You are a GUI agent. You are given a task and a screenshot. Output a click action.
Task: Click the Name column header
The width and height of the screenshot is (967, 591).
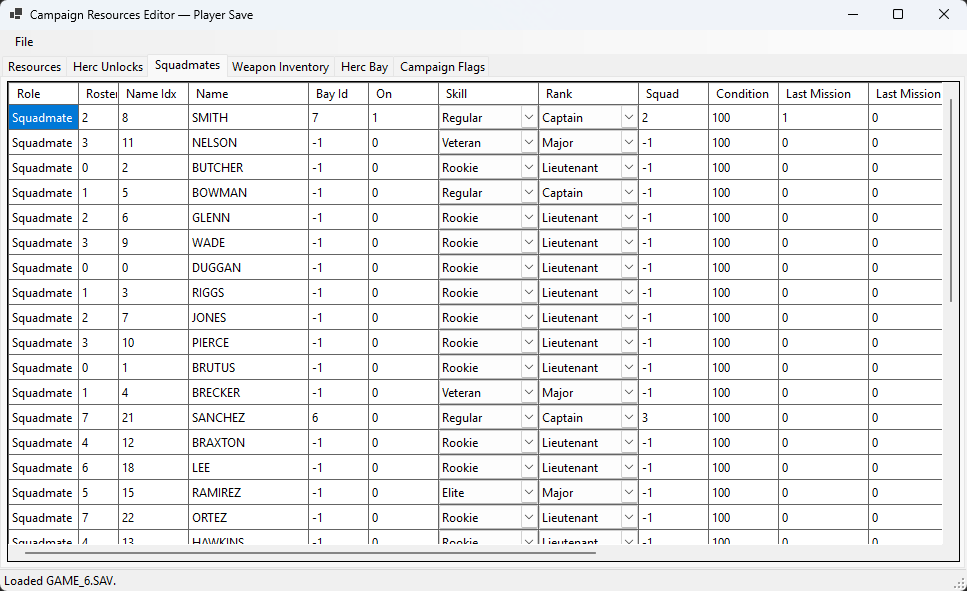pyautogui.click(x=248, y=94)
